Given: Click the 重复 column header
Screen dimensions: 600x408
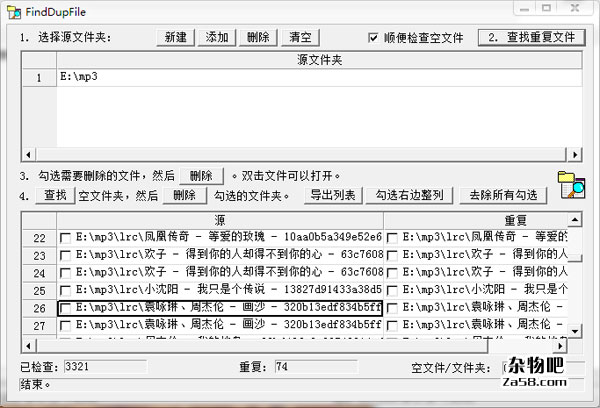Looking at the screenshot, I should [x=476, y=220].
